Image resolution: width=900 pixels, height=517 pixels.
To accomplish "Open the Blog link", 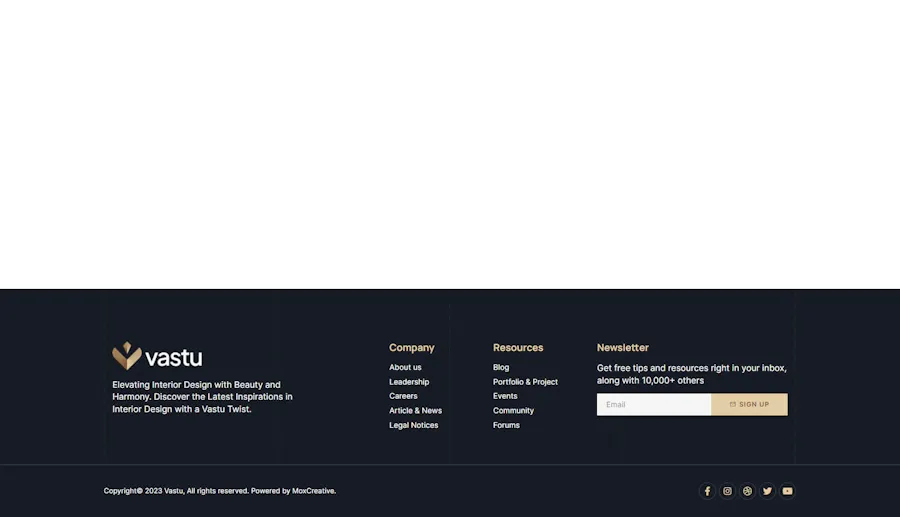I will (501, 367).
